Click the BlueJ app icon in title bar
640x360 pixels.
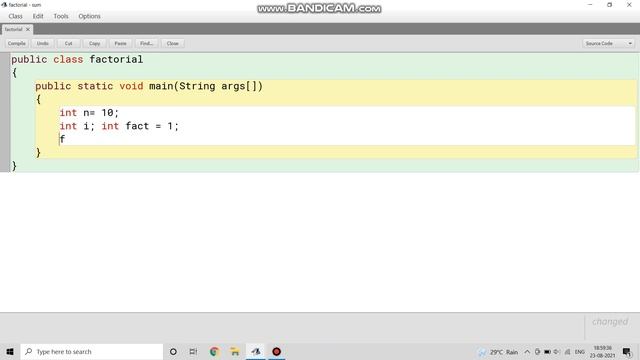point(4,5)
